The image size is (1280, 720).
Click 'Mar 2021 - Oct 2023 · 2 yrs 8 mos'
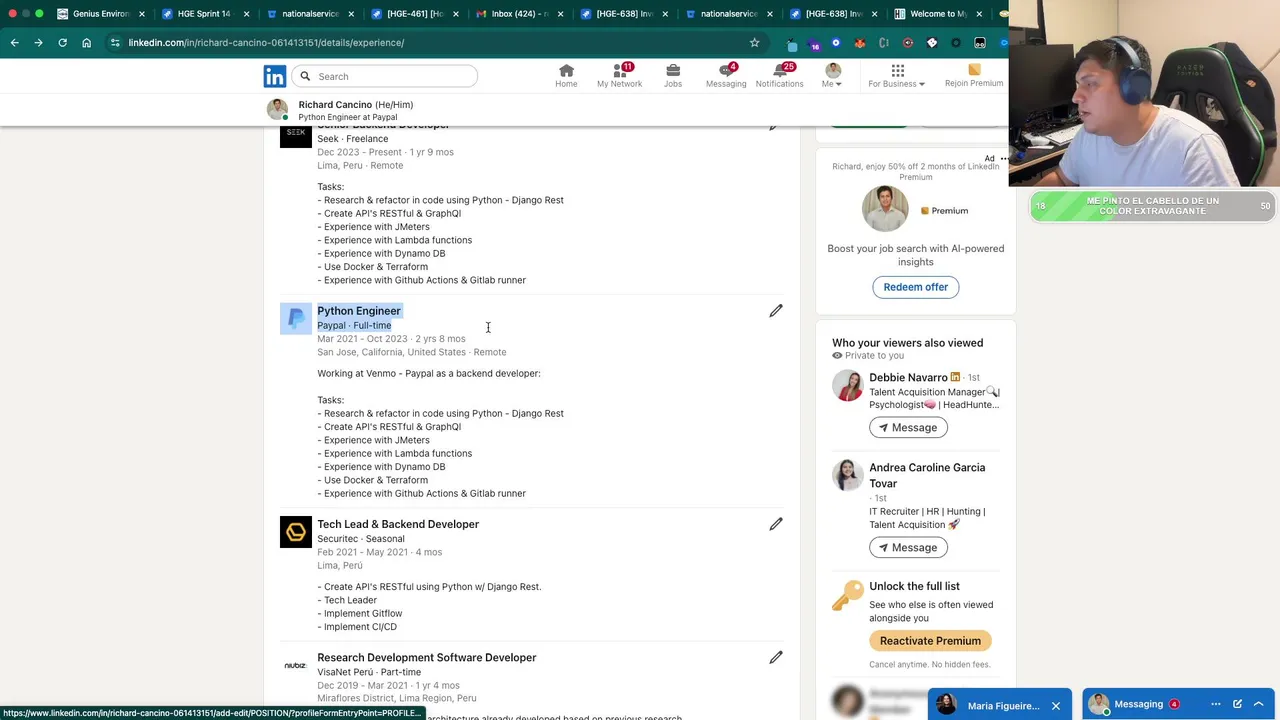(x=391, y=339)
